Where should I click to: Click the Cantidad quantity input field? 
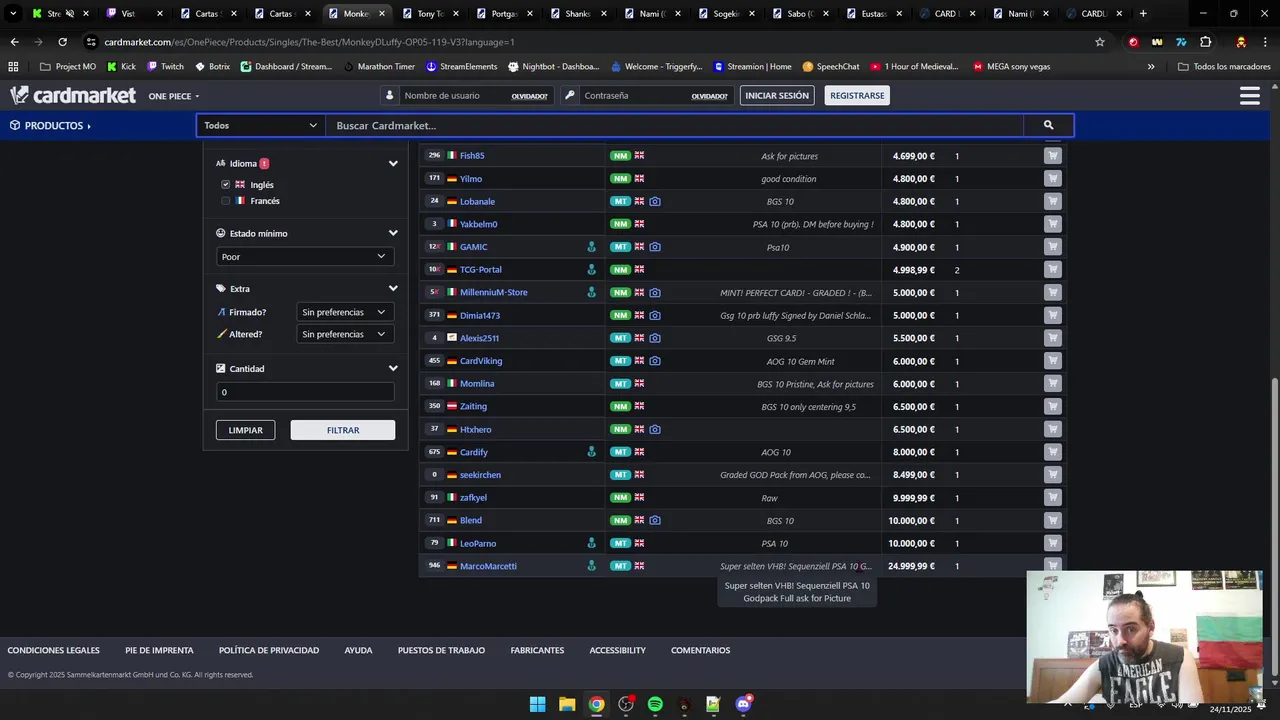click(305, 392)
